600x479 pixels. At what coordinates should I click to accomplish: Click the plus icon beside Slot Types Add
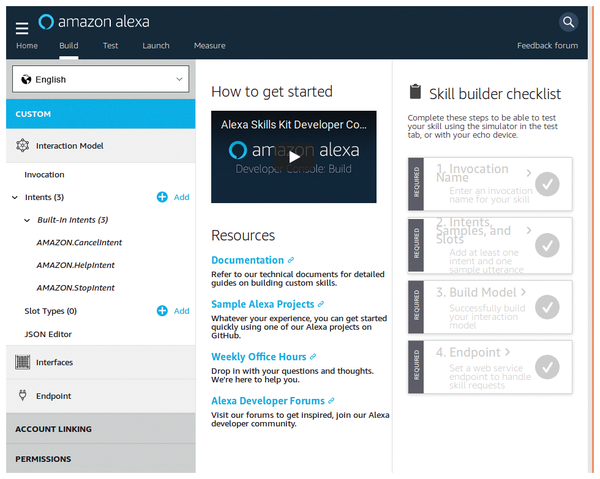(162, 310)
